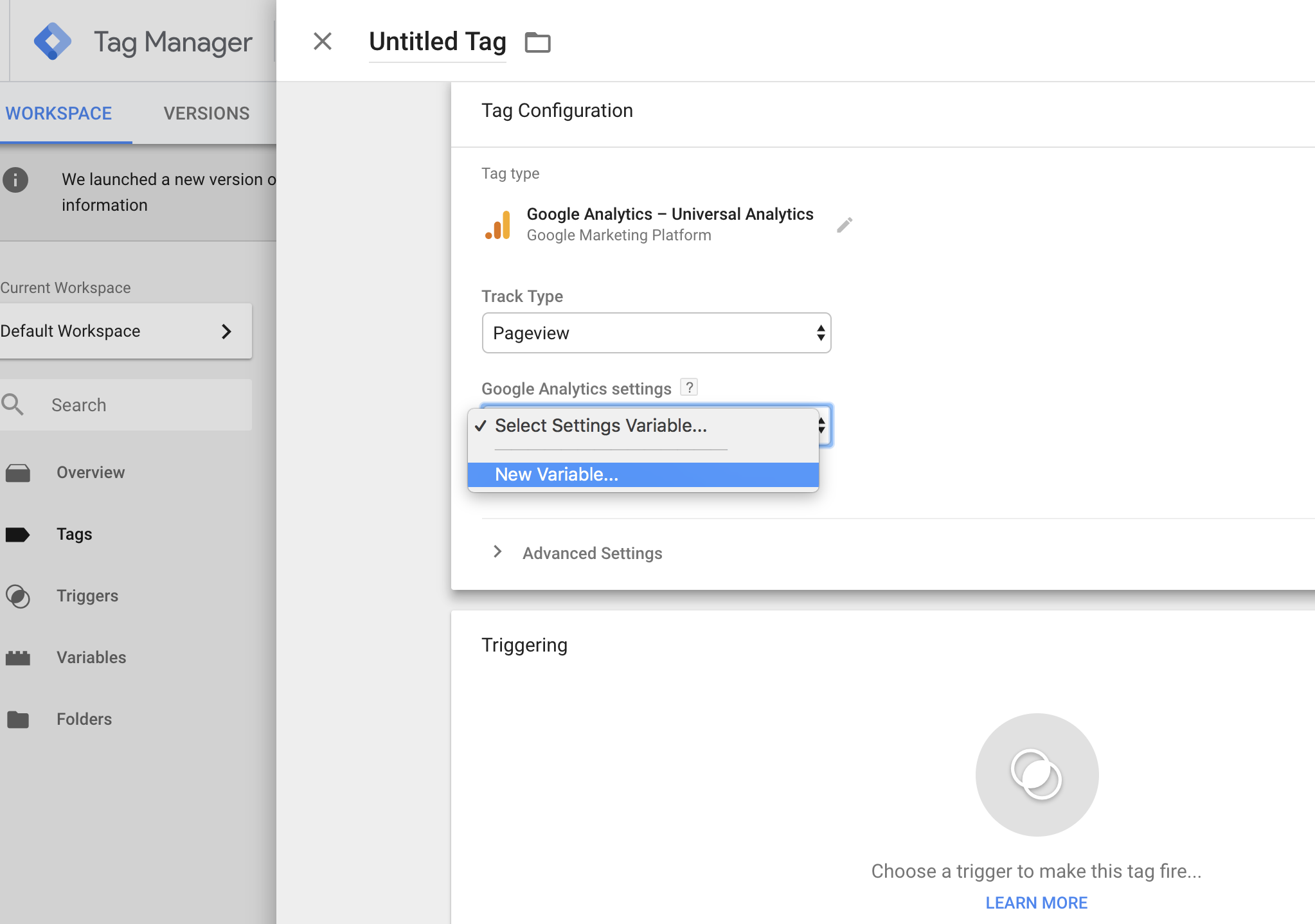This screenshot has height=924, width=1315.
Task: Open Tags in the sidebar
Action: 75,534
